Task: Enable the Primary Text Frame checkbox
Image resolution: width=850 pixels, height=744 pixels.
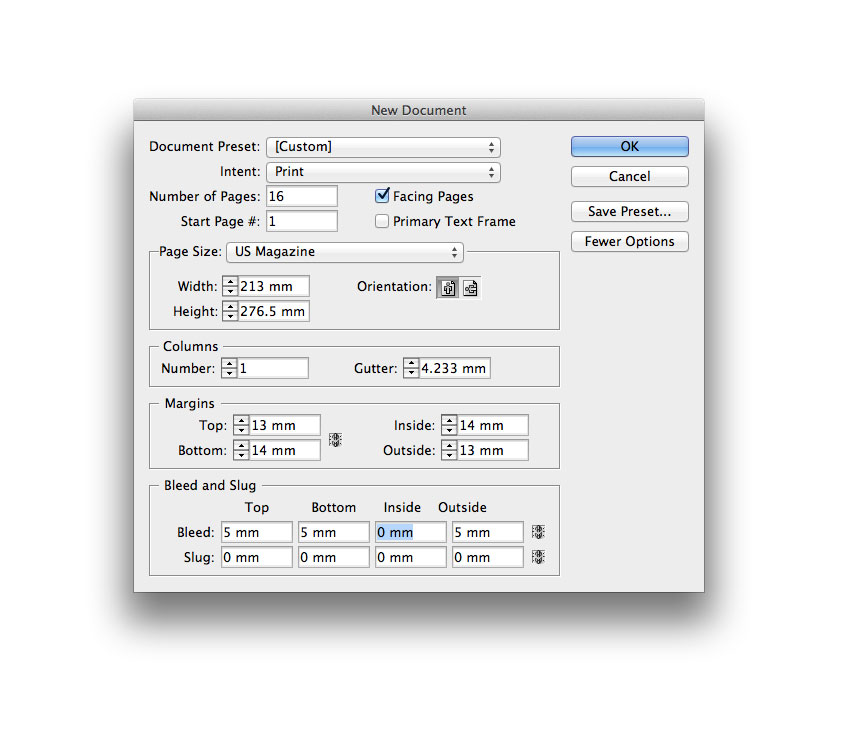Action: point(382,221)
